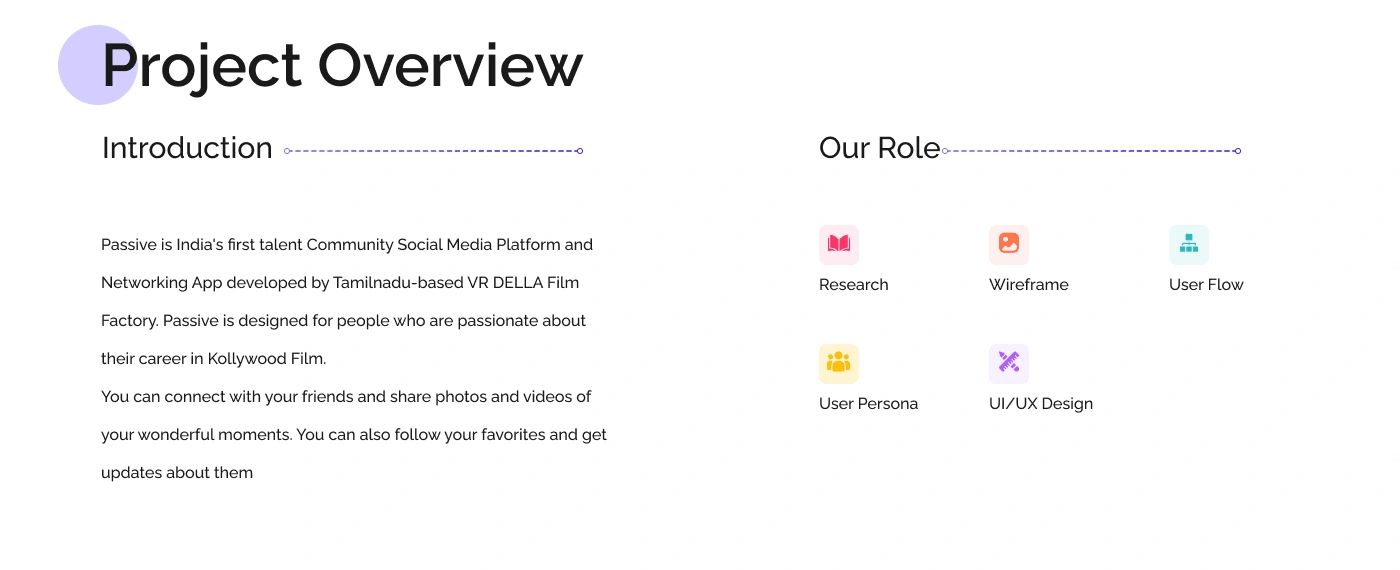This screenshot has height=570, width=1400.
Task: Select the orange Wireframe image icon
Action: [x=1009, y=245]
